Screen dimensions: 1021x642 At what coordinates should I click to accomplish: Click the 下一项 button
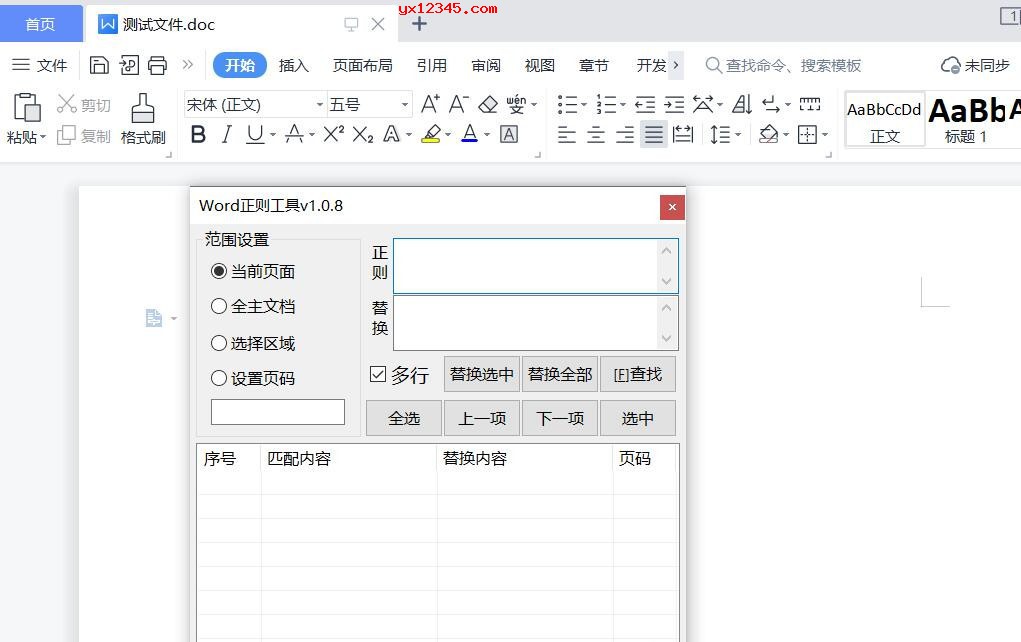coord(560,418)
